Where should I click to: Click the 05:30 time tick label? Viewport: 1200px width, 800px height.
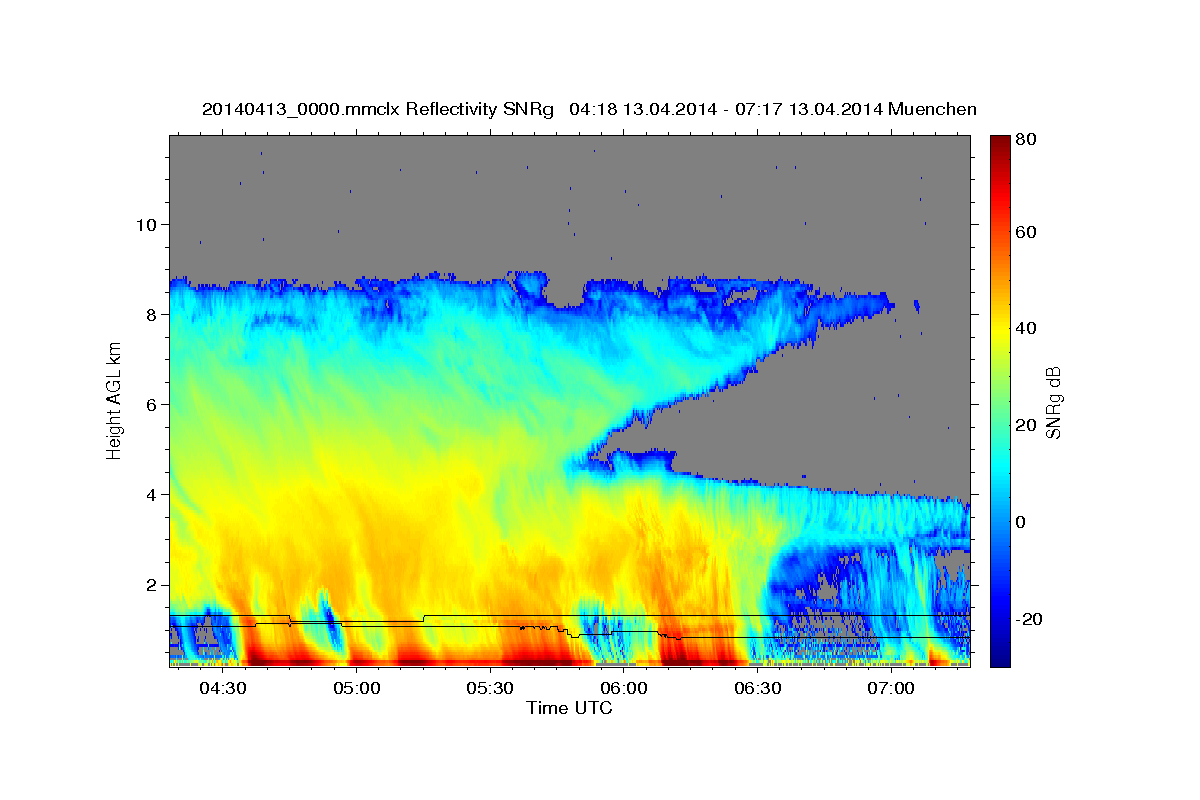[x=490, y=688]
